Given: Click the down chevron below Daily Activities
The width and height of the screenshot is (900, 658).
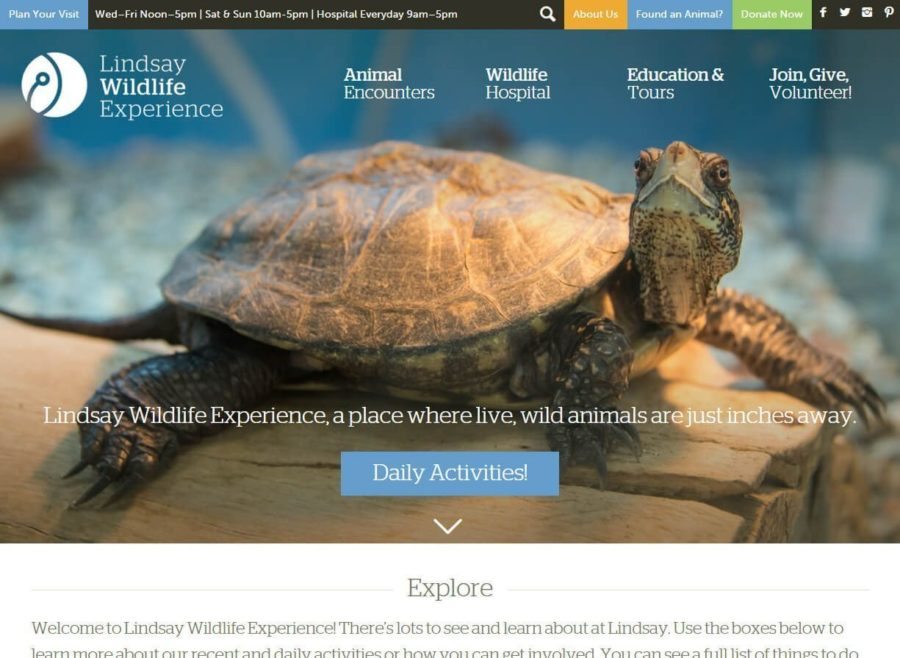Looking at the screenshot, I should (448, 526).
